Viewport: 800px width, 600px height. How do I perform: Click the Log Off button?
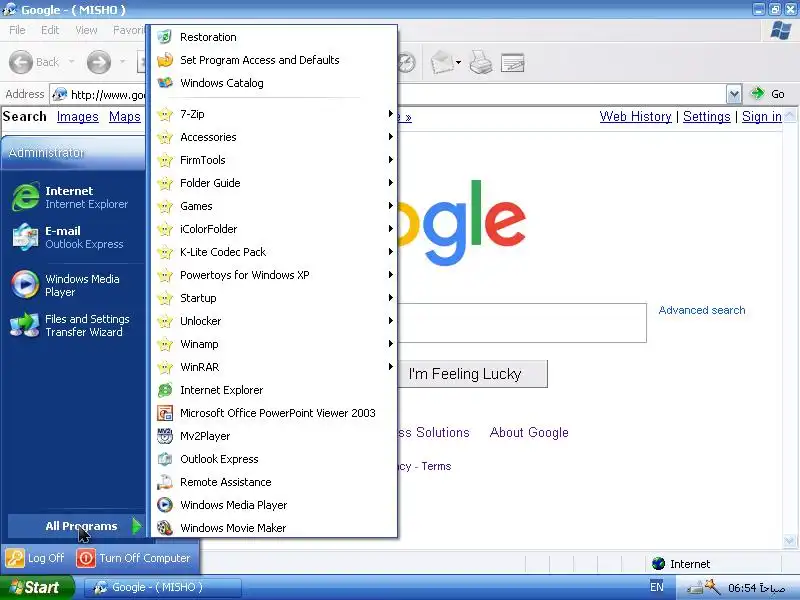36,558
